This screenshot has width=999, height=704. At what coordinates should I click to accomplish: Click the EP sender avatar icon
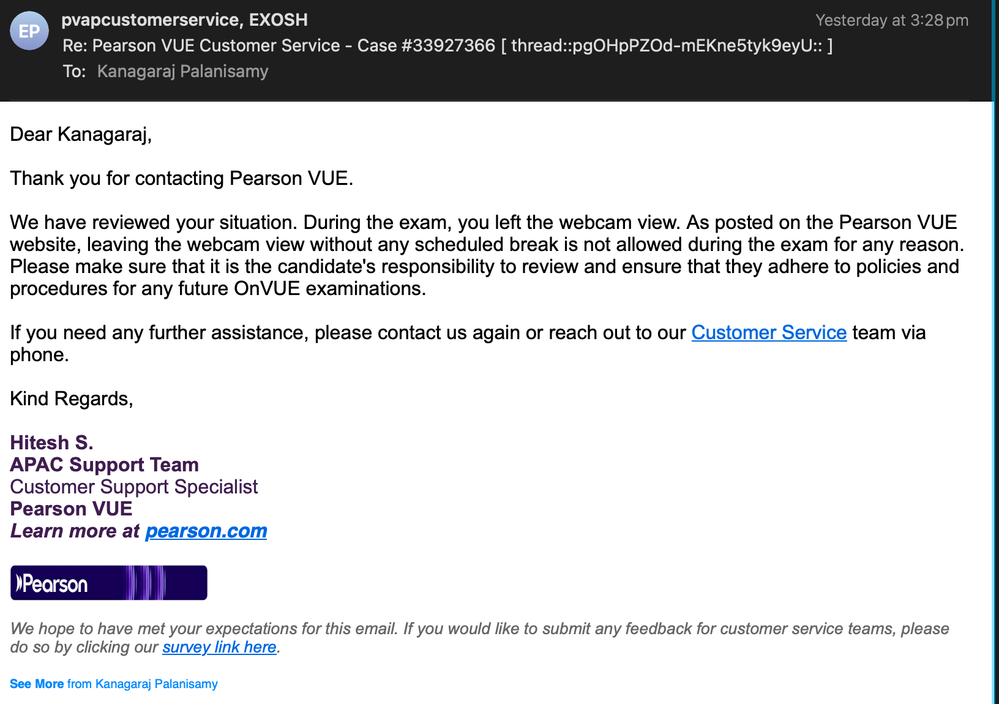click(30, 32)
